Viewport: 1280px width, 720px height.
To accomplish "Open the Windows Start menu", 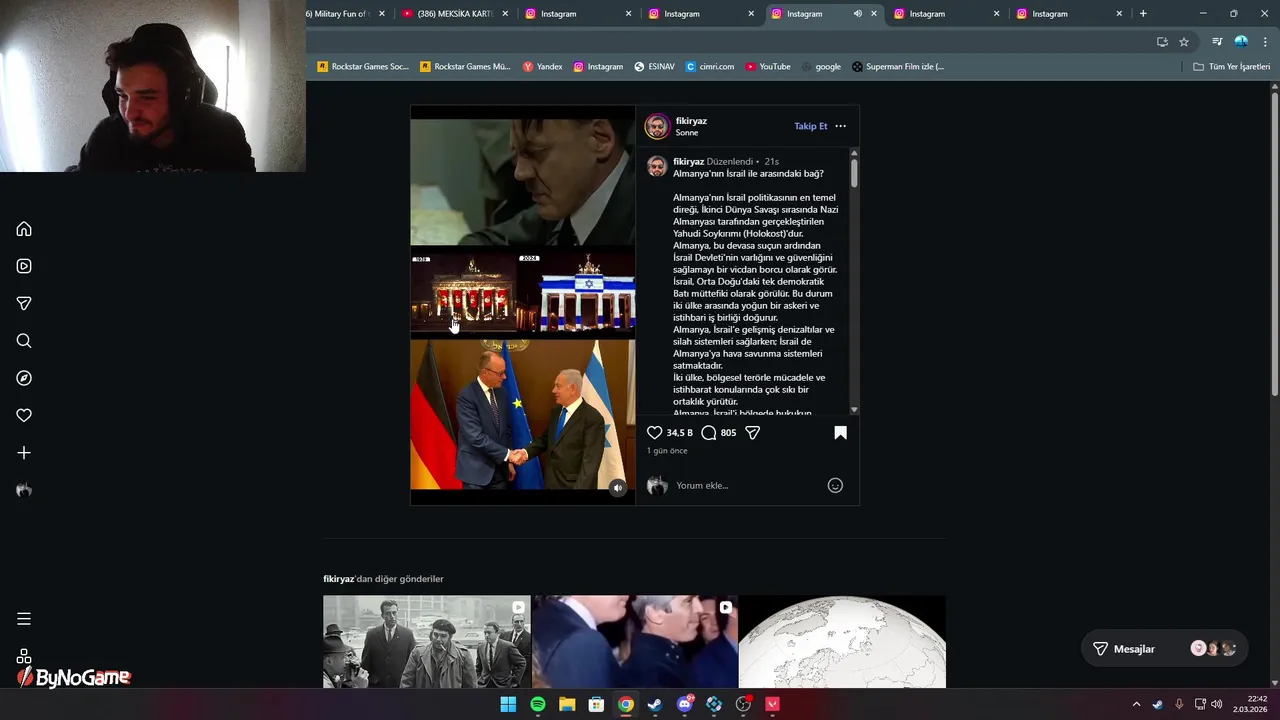I will [508, 704].
